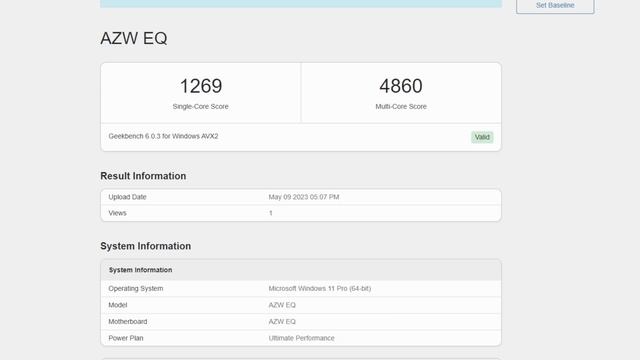This screenshot has height=360, width=640.
Task: Click the Set Baseline button
Action: [555, 6]
